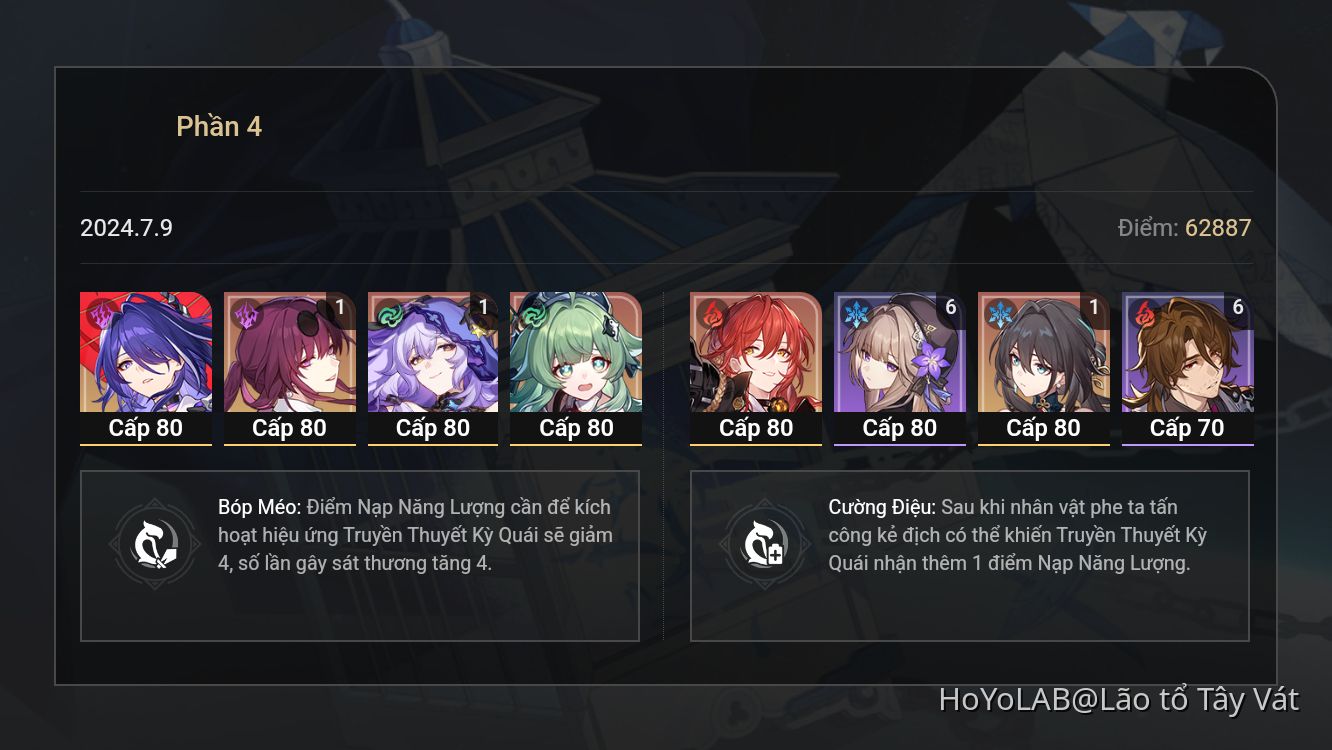Open the Bóp Méo description box

[360, 556]
